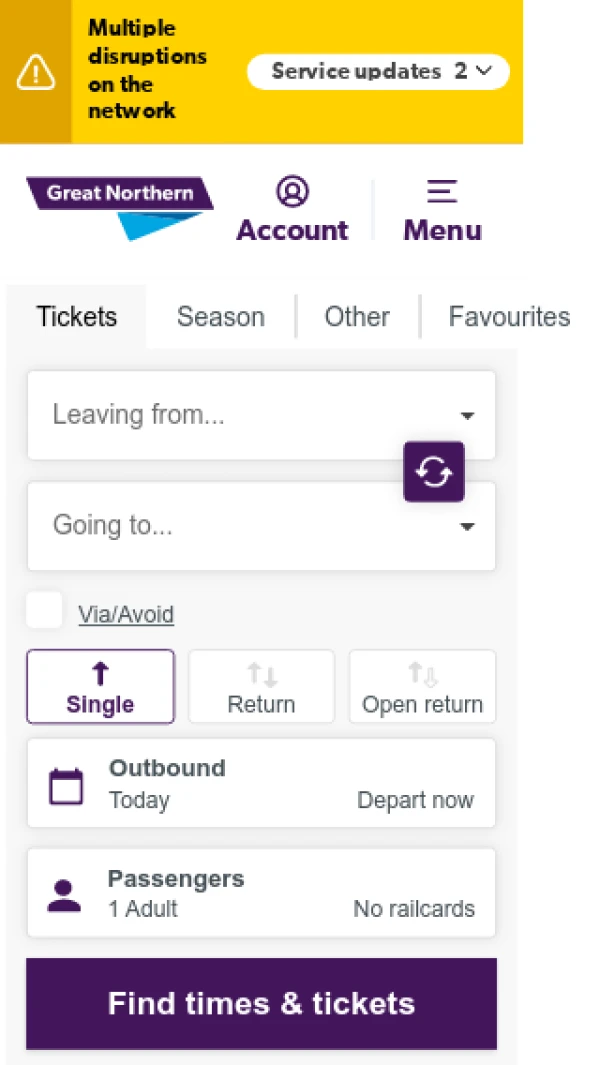Select the Open return journey option
Viewport: 600px width, 1065px height.
pyautogui.click(x=423, y=687)
